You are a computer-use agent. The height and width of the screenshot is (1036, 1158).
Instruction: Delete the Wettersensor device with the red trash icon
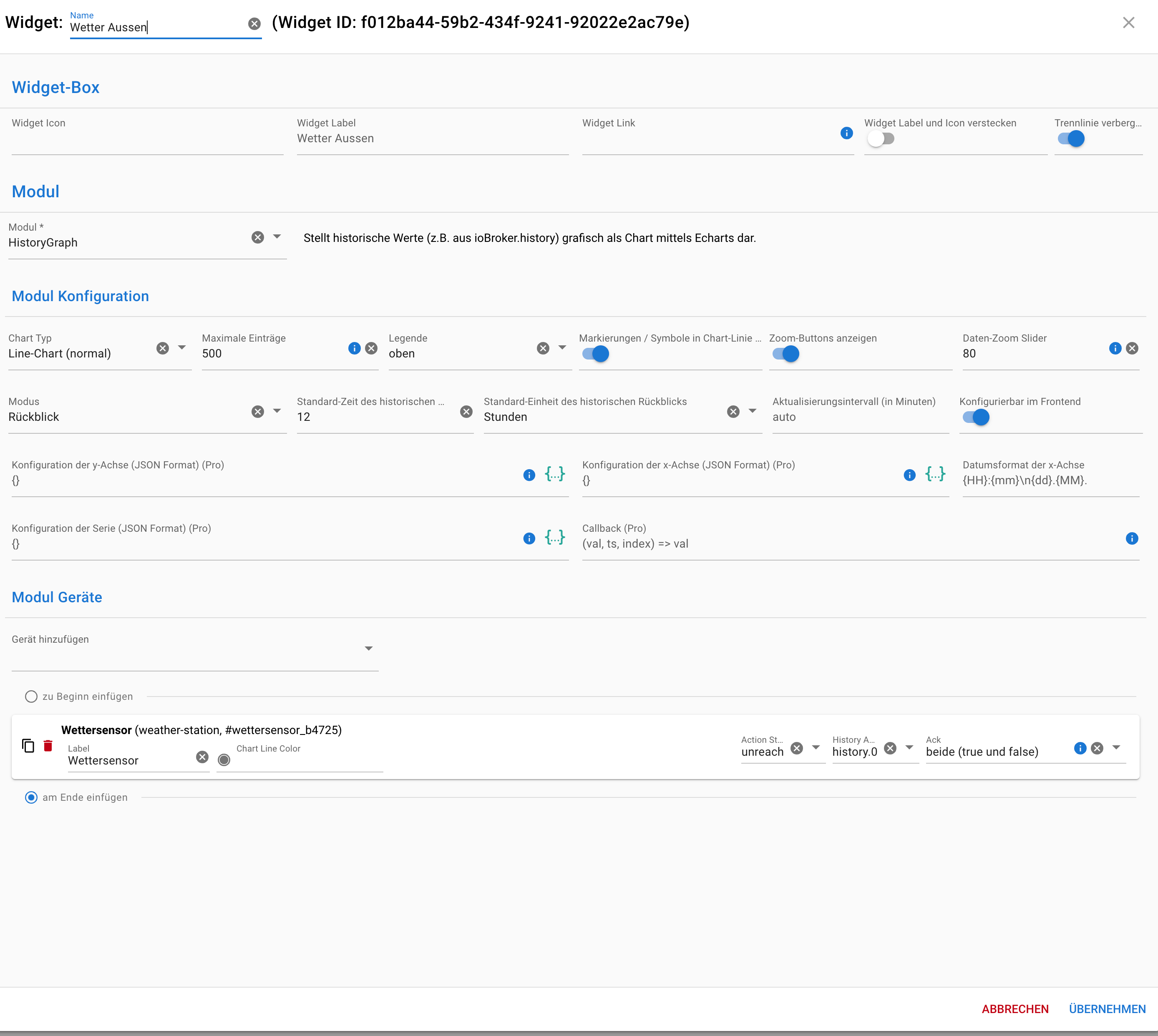[x=48, y=746]
